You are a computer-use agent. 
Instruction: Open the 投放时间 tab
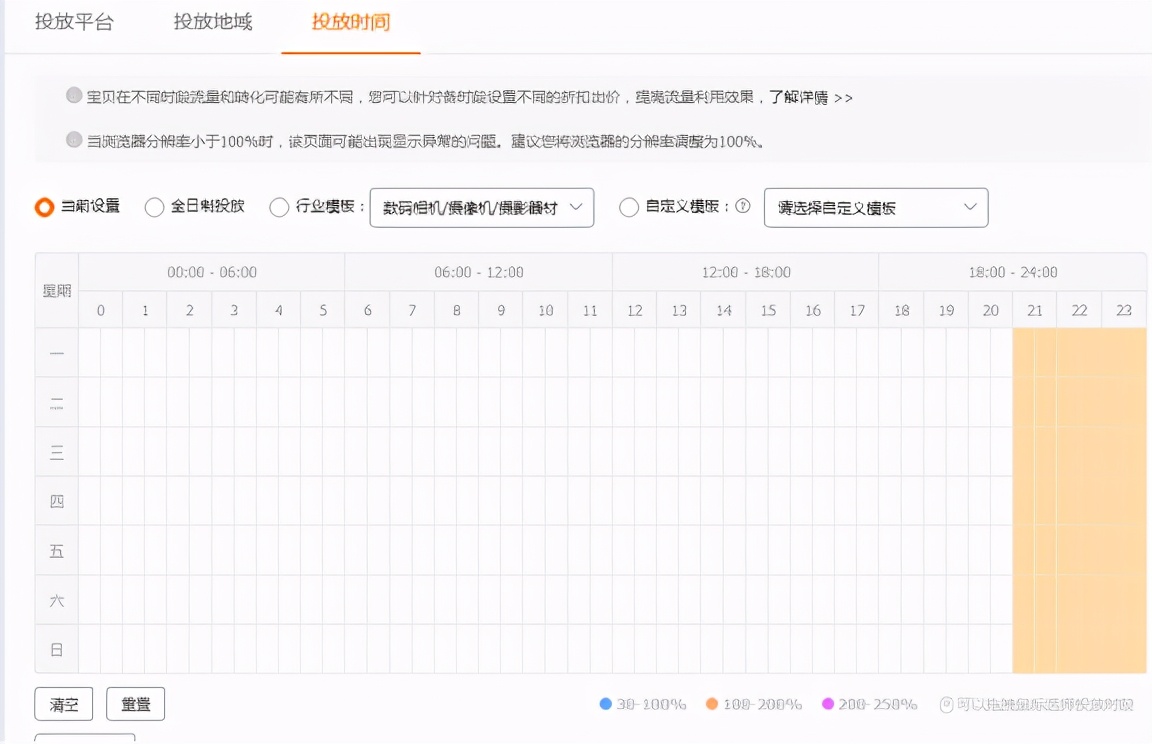point(350,22)
